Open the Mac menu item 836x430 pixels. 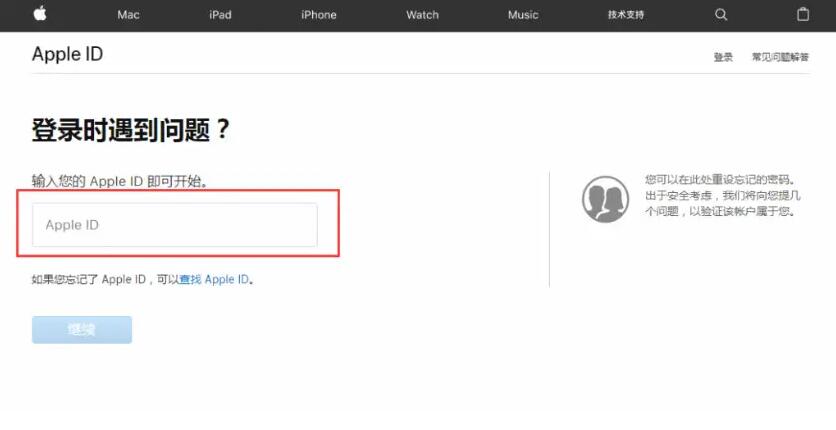pos(128,15)
